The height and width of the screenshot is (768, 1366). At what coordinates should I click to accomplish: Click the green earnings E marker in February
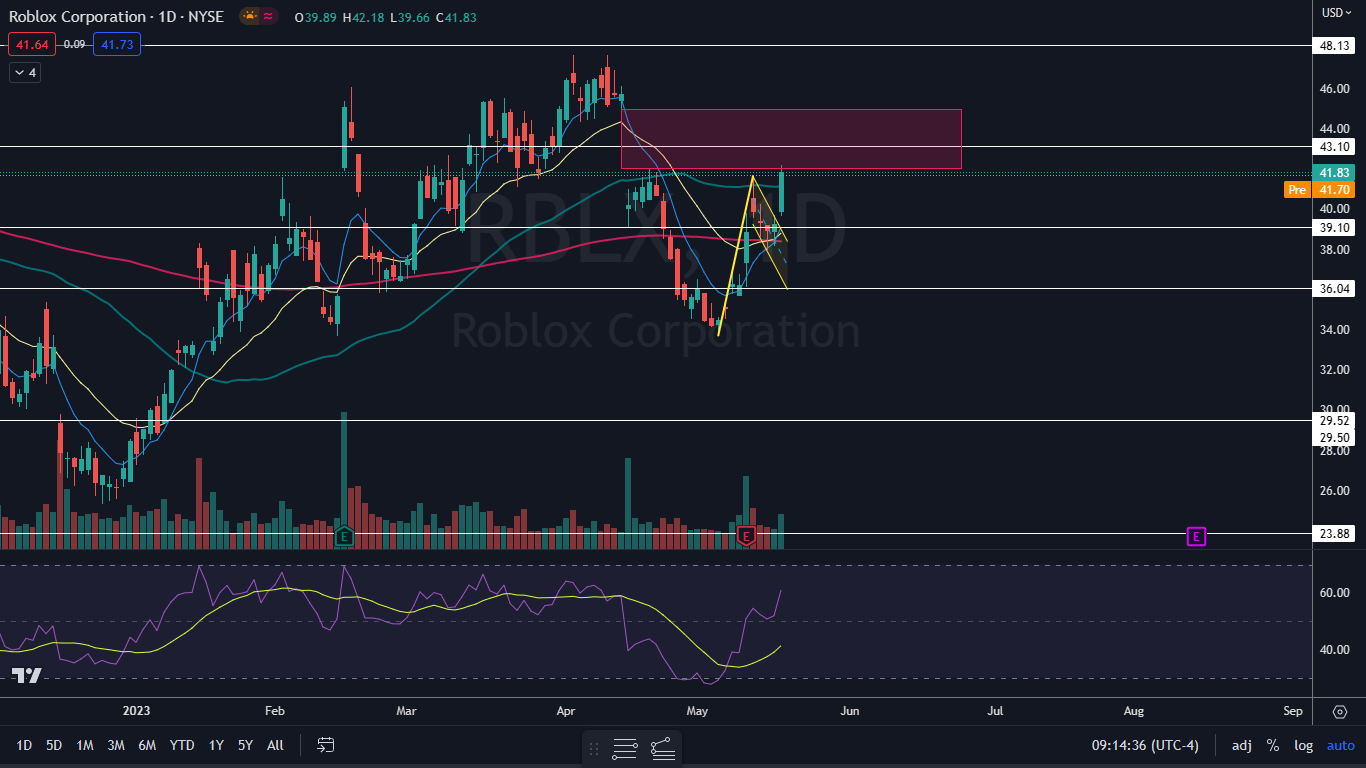click(x=344, y=536)
